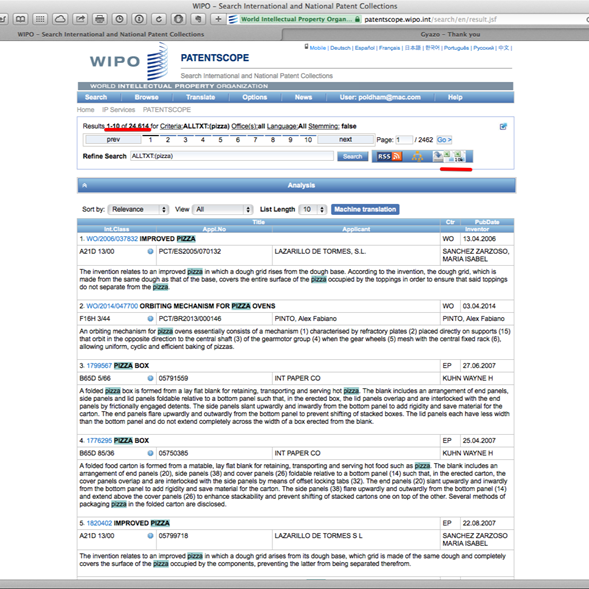Open patent WO/2006/037832 link
Image resolution: width=589 pixels, height=589 pixels.
[x=112, y=239]
